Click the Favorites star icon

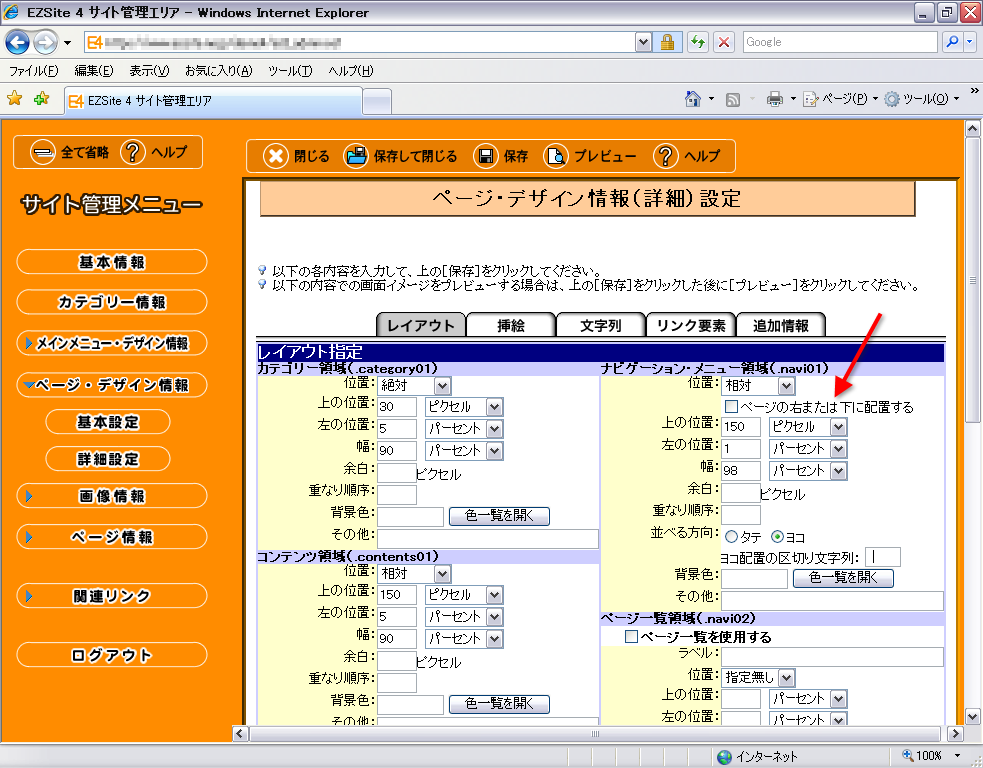[14, 98]
